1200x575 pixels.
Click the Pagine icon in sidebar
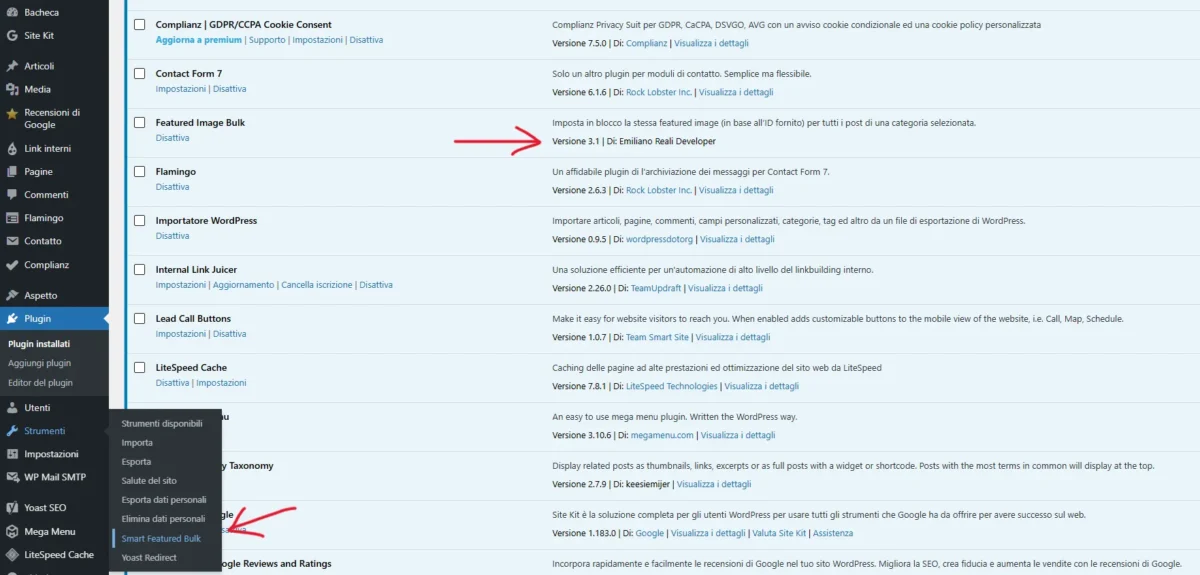click(x=12, y=172)
